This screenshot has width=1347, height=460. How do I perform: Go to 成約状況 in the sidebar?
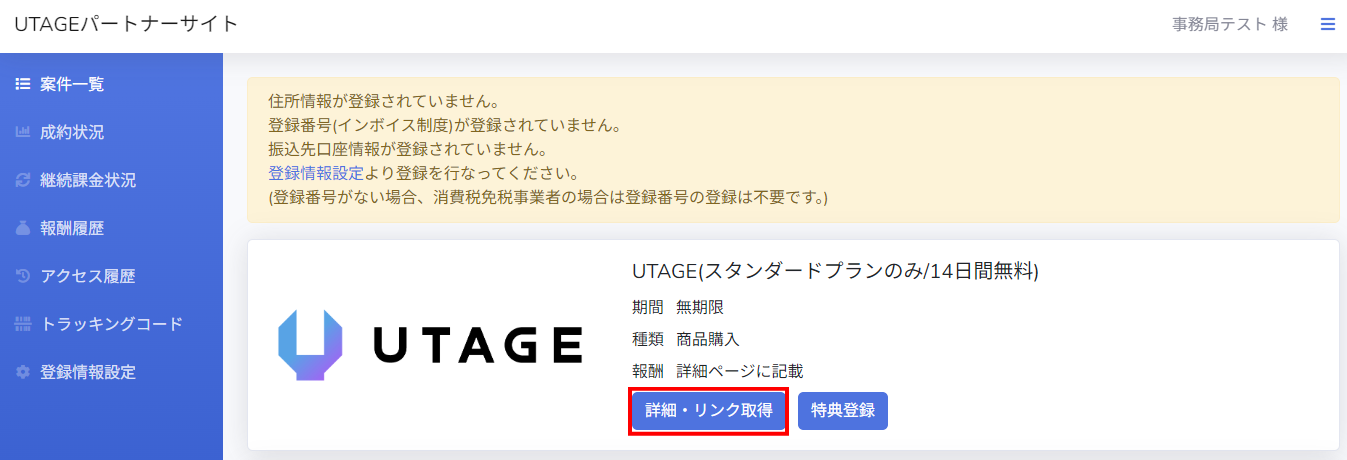pos(72,133)
